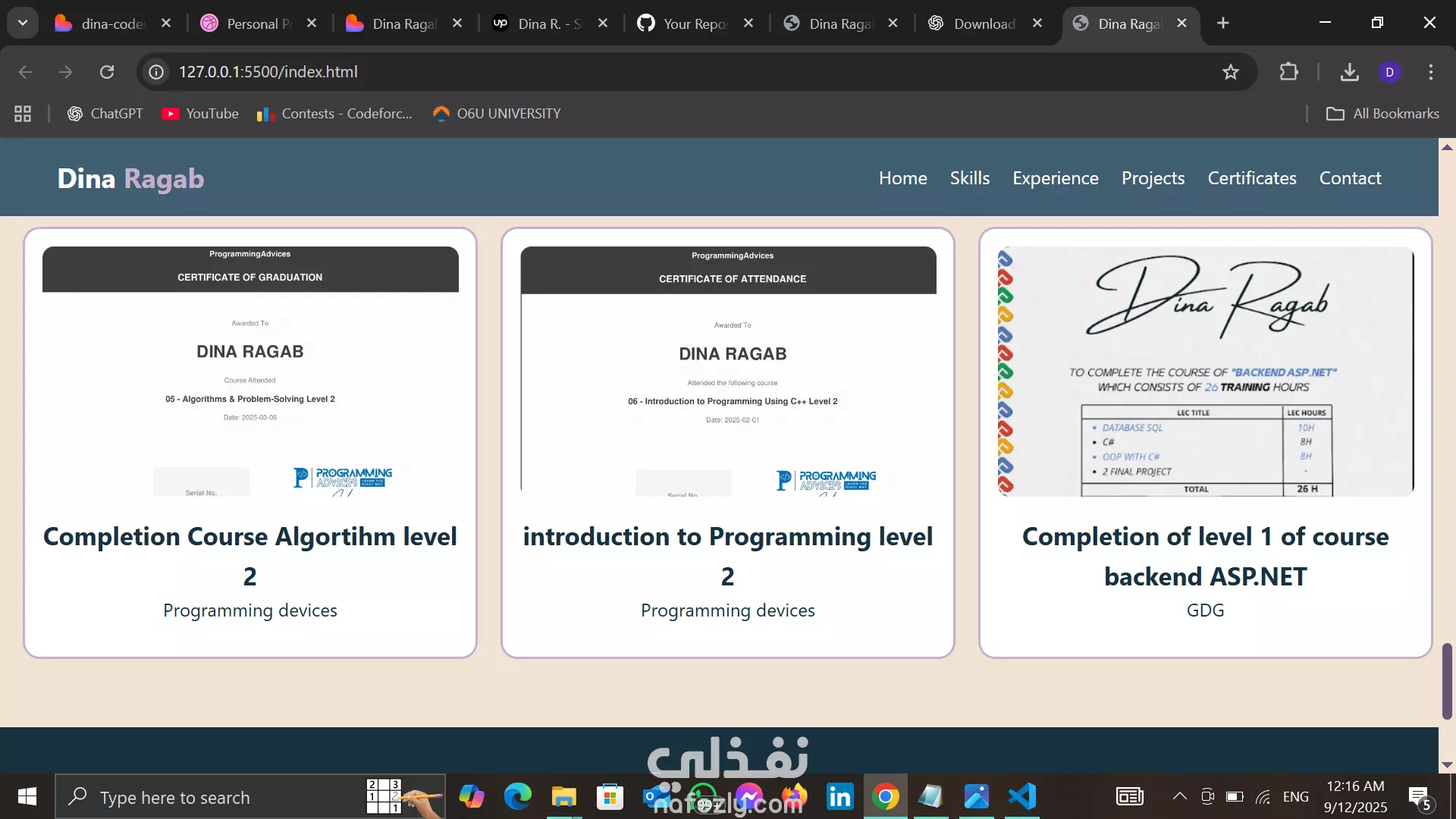Open Chrome profile avatar D

(x=1389, y=72)
